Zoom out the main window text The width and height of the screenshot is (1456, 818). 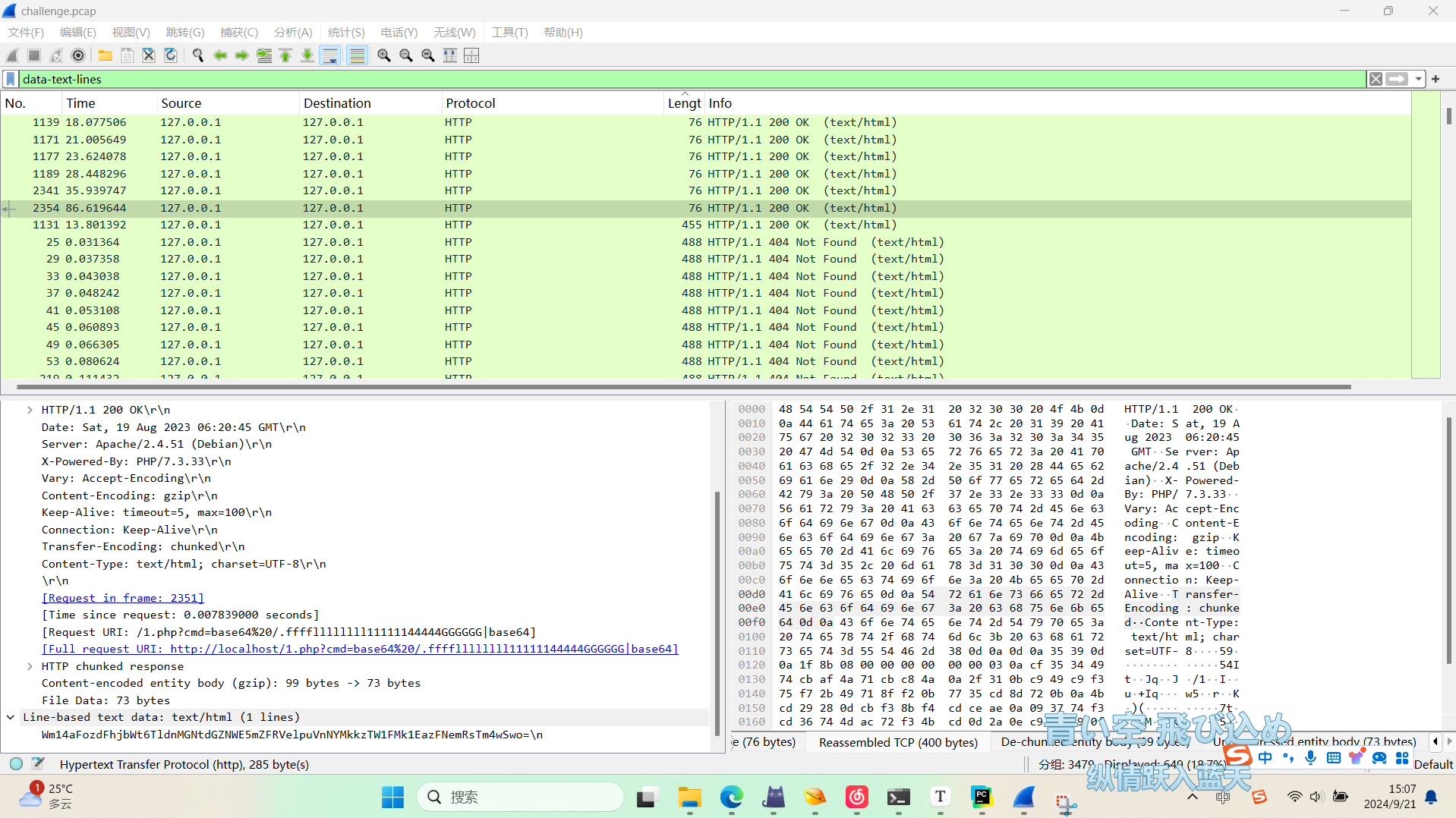[406, 55]
